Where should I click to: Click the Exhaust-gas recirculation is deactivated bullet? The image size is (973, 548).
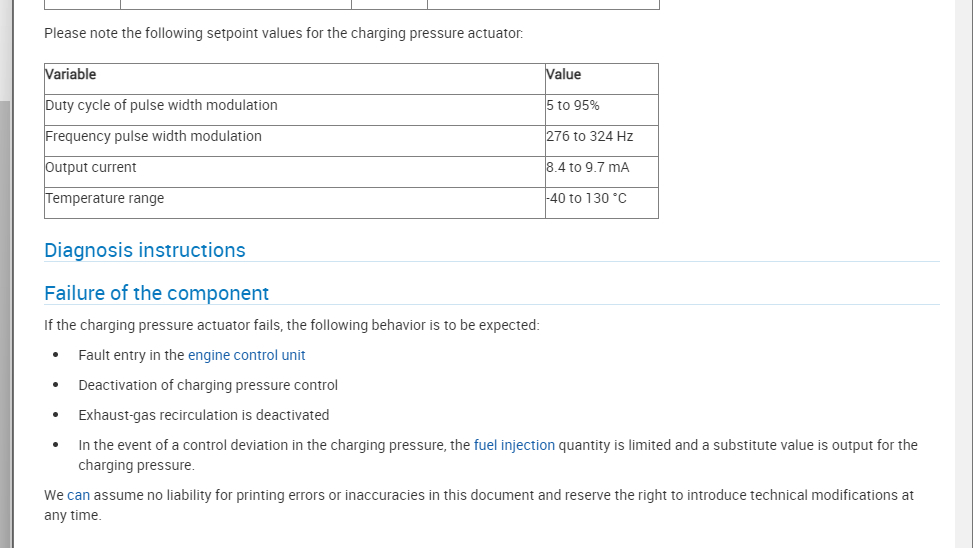pyautogui.click(x=204, y=415)
